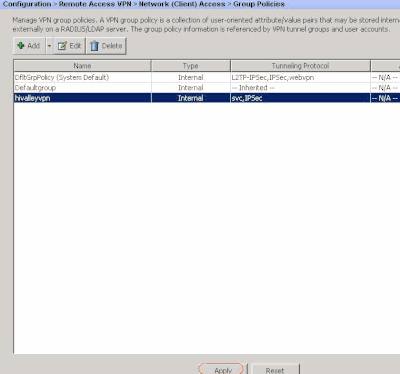This screenshot has width=400, height=374.
Task: Sort by Tunneling Protocol column header
Action: pos(300,66)
